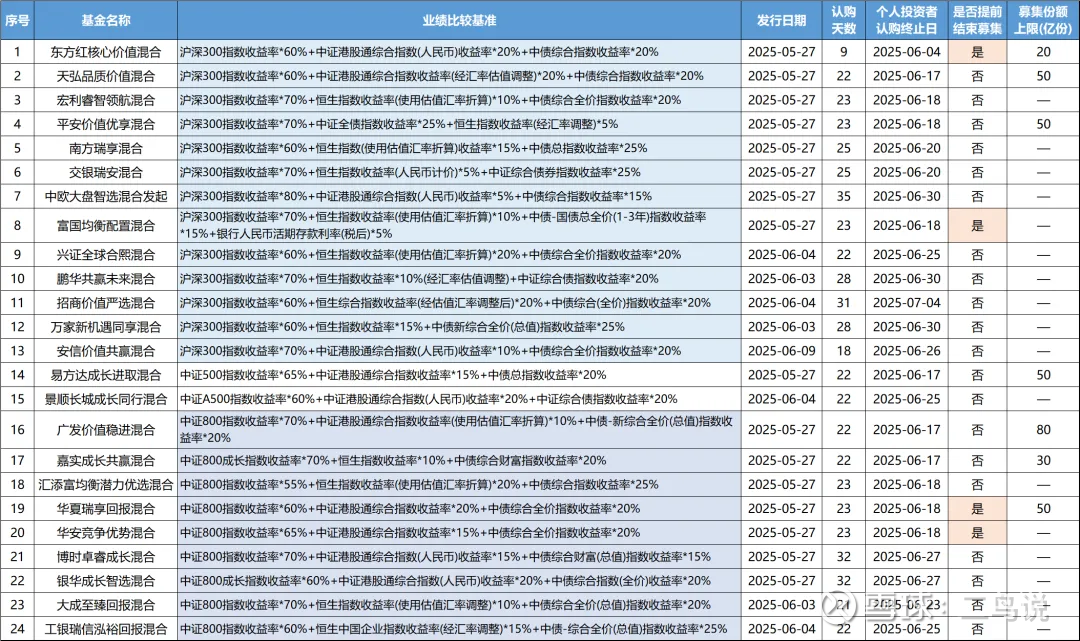Click the fund name 兴证全球合熙混合
Screen dimensions: 1080x641
click(x=105, y=255)
